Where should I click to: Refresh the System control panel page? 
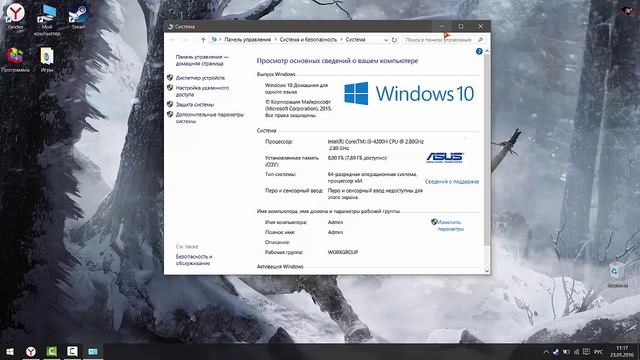(394, 40)
